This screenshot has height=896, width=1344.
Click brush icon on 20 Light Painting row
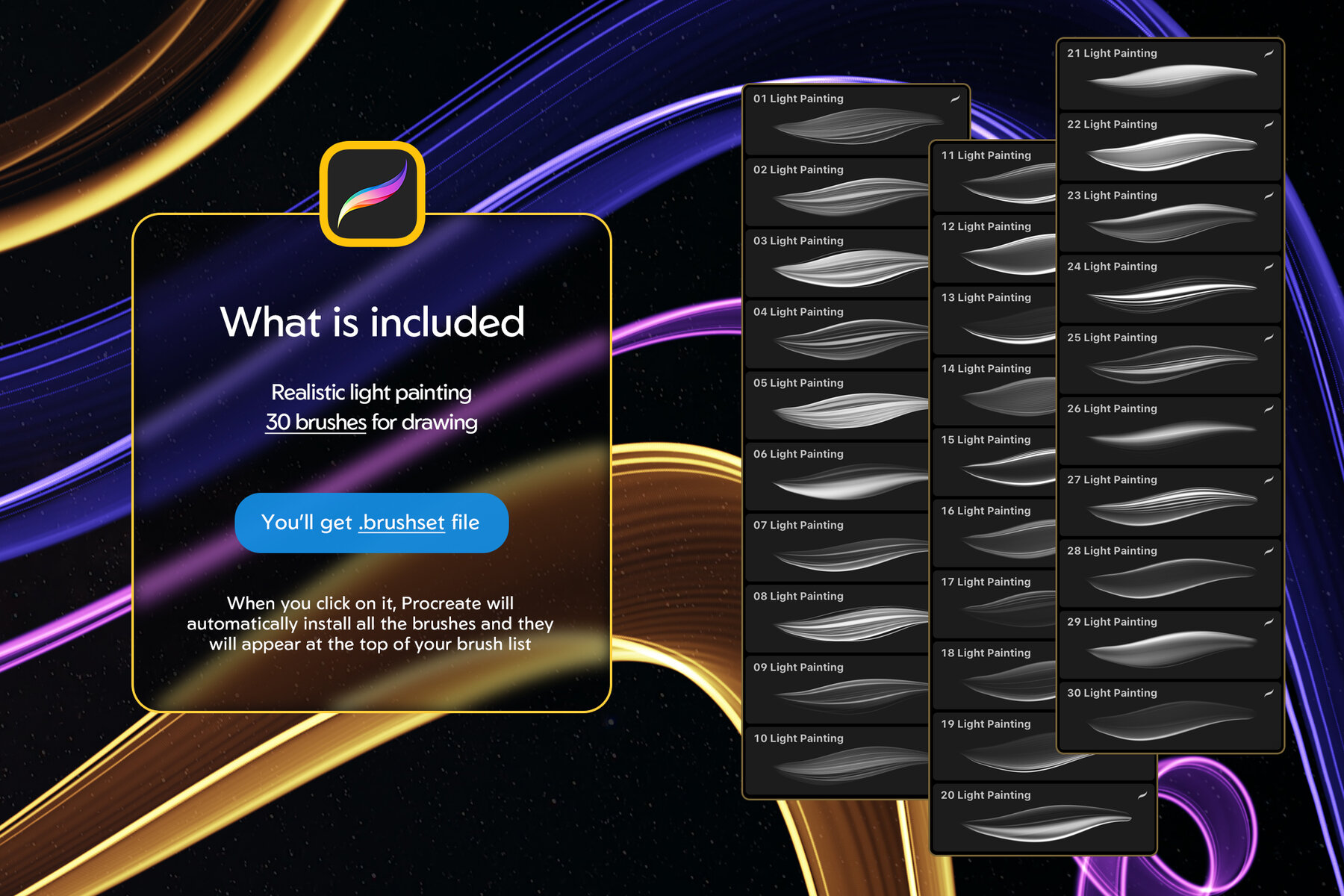point(1142,795)
